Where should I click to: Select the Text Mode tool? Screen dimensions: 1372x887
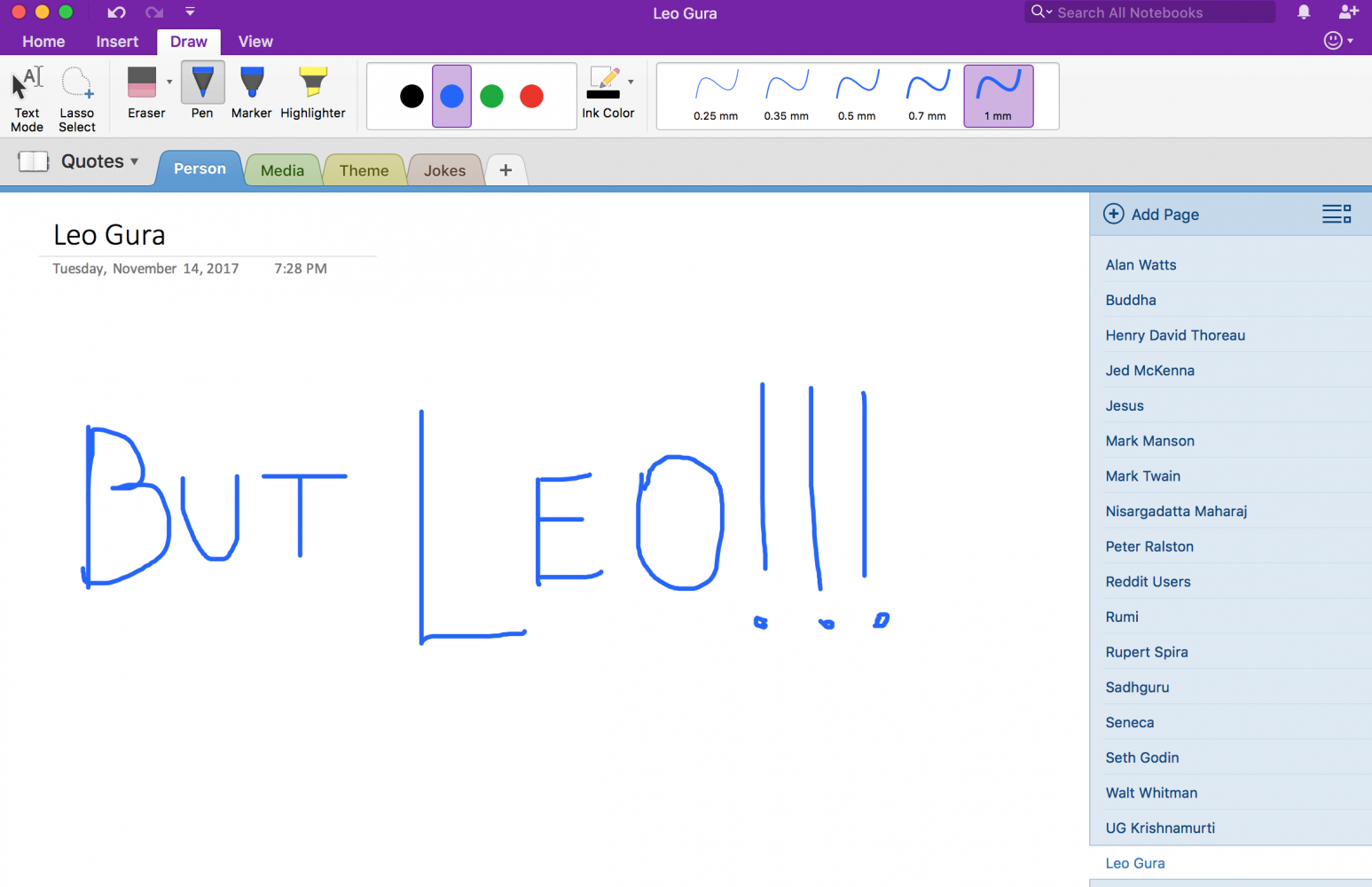(x=27, y=98)
